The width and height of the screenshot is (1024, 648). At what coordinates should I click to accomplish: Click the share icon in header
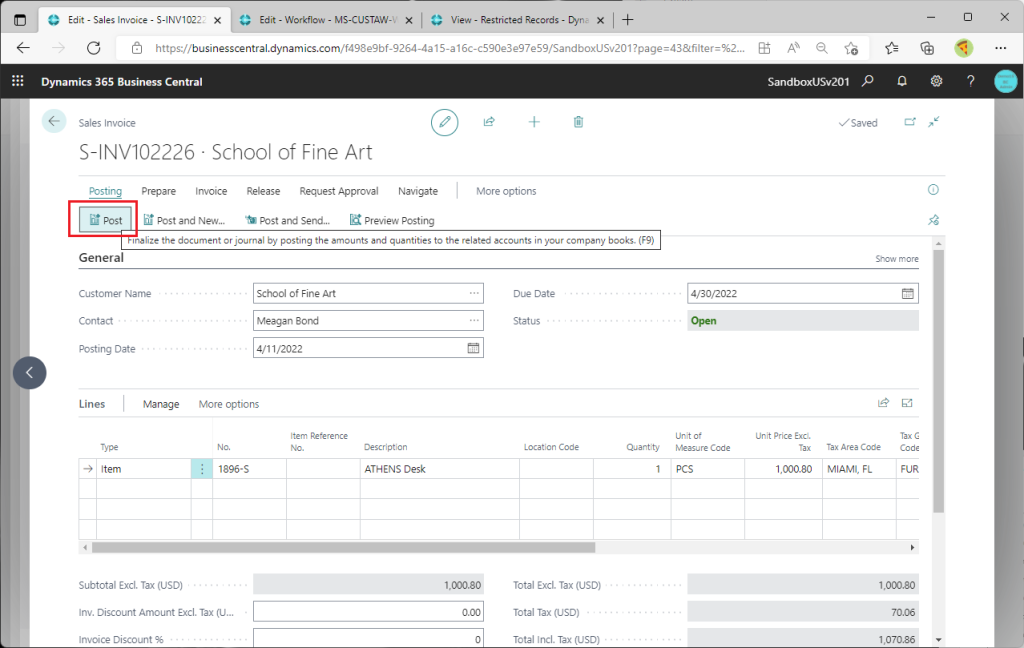coord(489,122)
